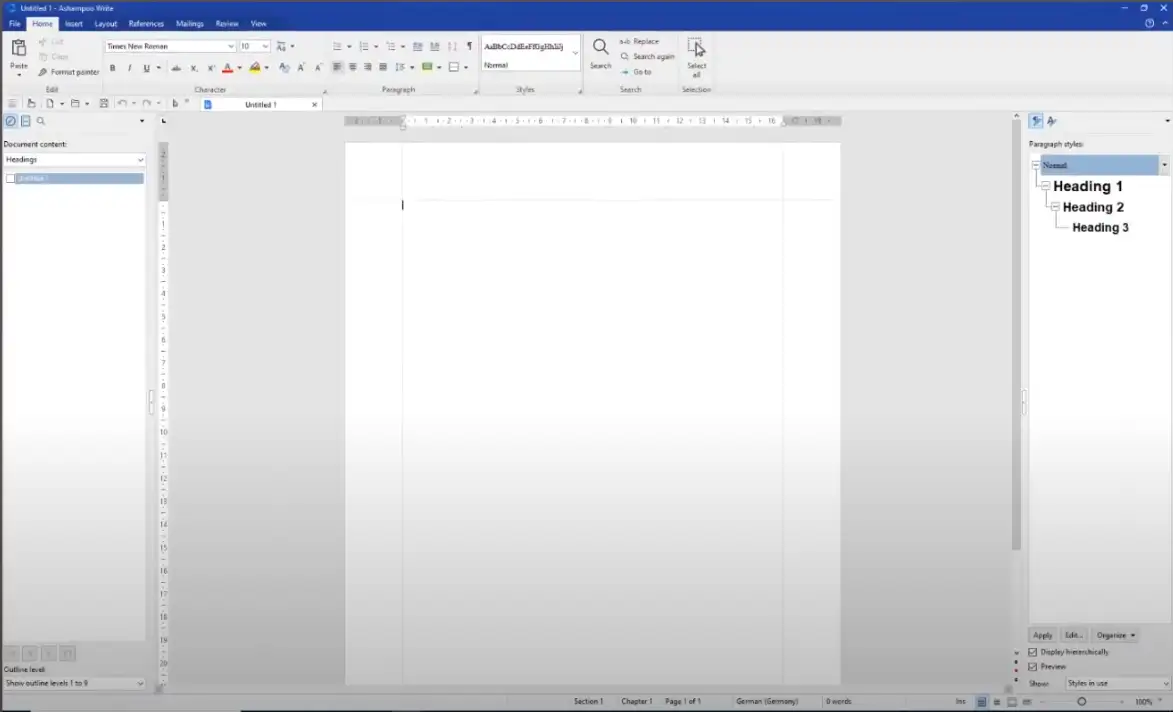Show formatting marks with pilcrow icon

[469, 46]
